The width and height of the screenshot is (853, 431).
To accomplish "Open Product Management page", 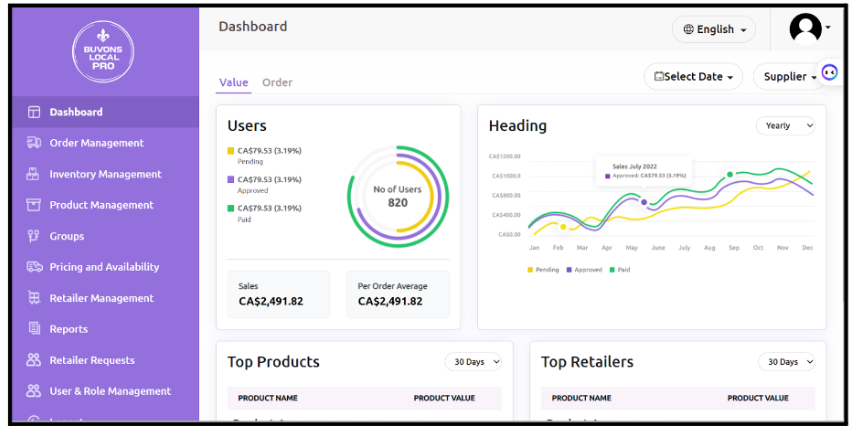I will pos(105,205).
